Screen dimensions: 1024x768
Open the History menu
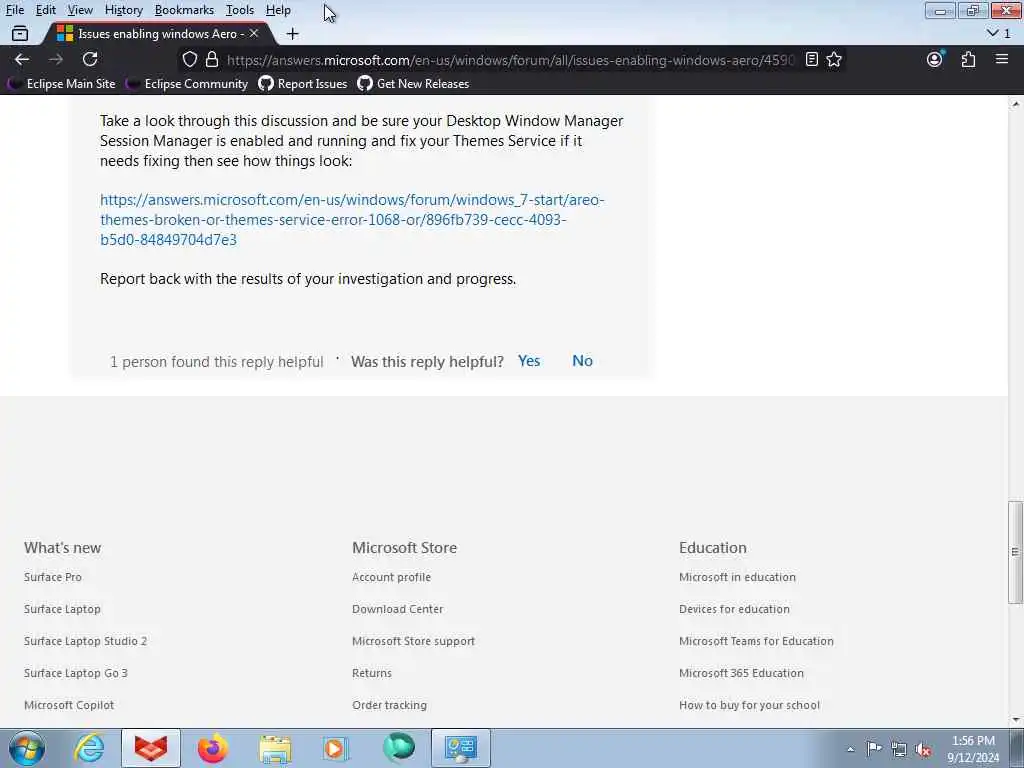123,10
